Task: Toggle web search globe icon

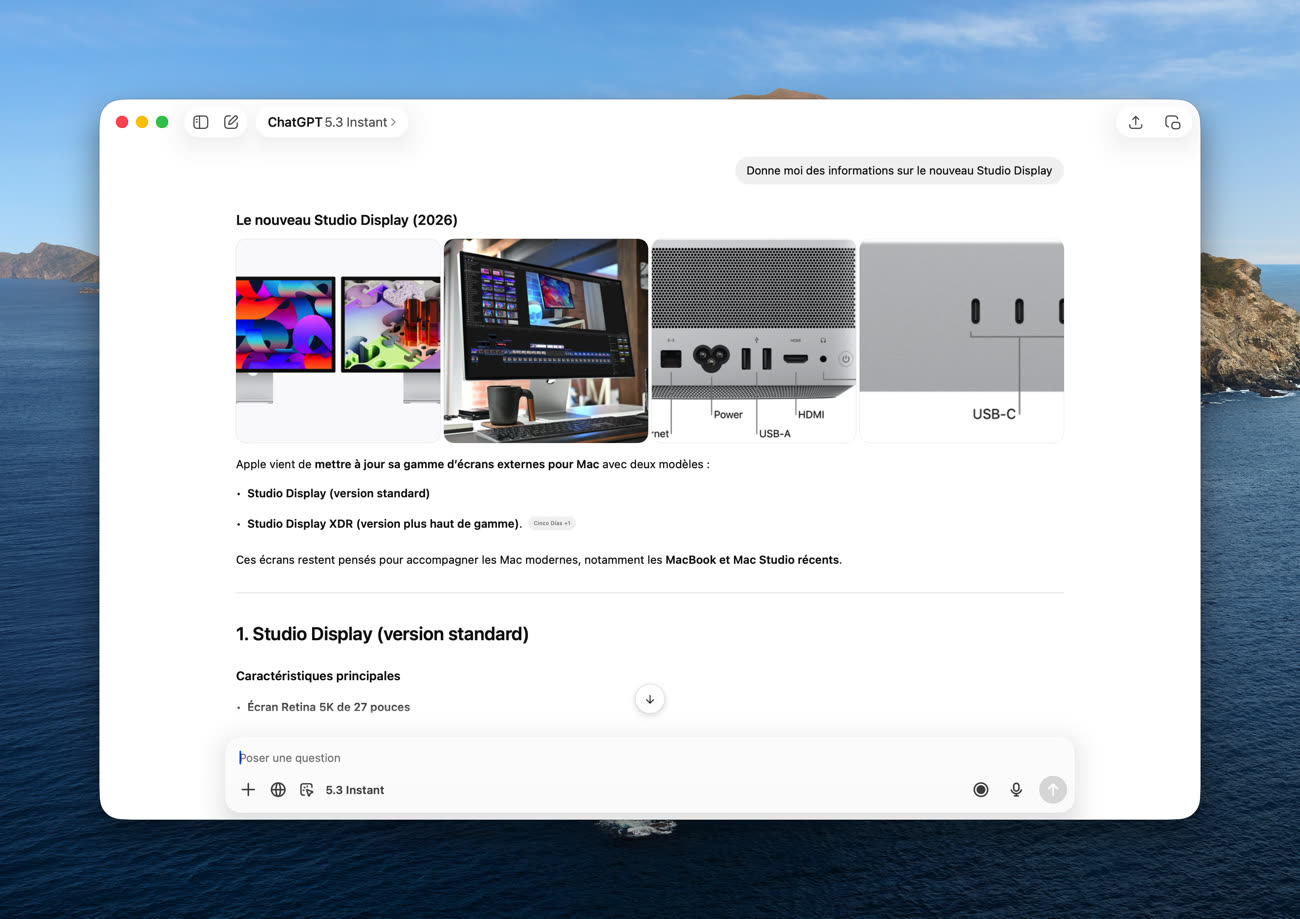Action: 278,790
